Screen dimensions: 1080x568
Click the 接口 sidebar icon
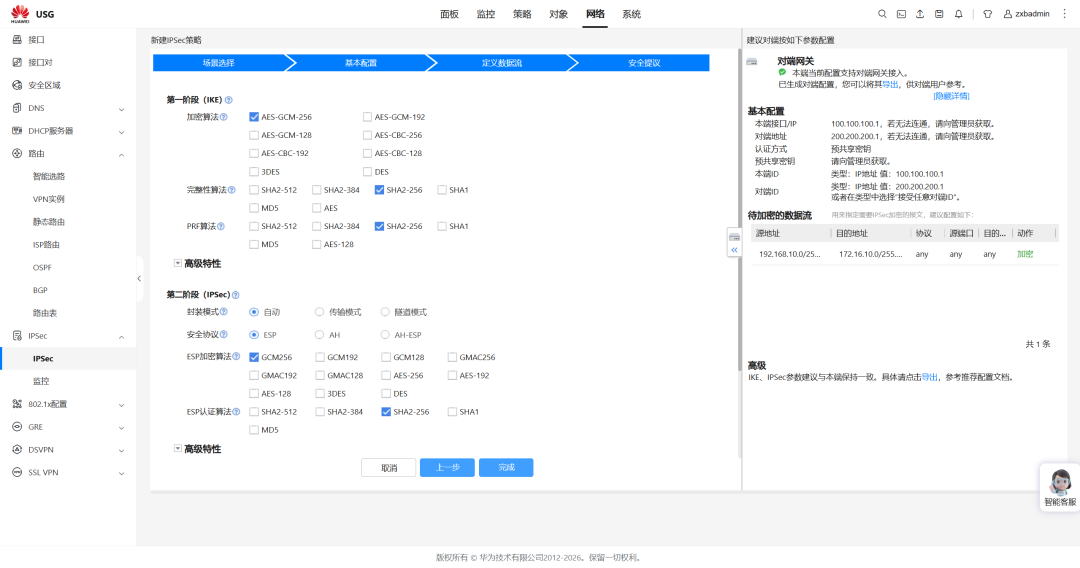tap(17, 40)
